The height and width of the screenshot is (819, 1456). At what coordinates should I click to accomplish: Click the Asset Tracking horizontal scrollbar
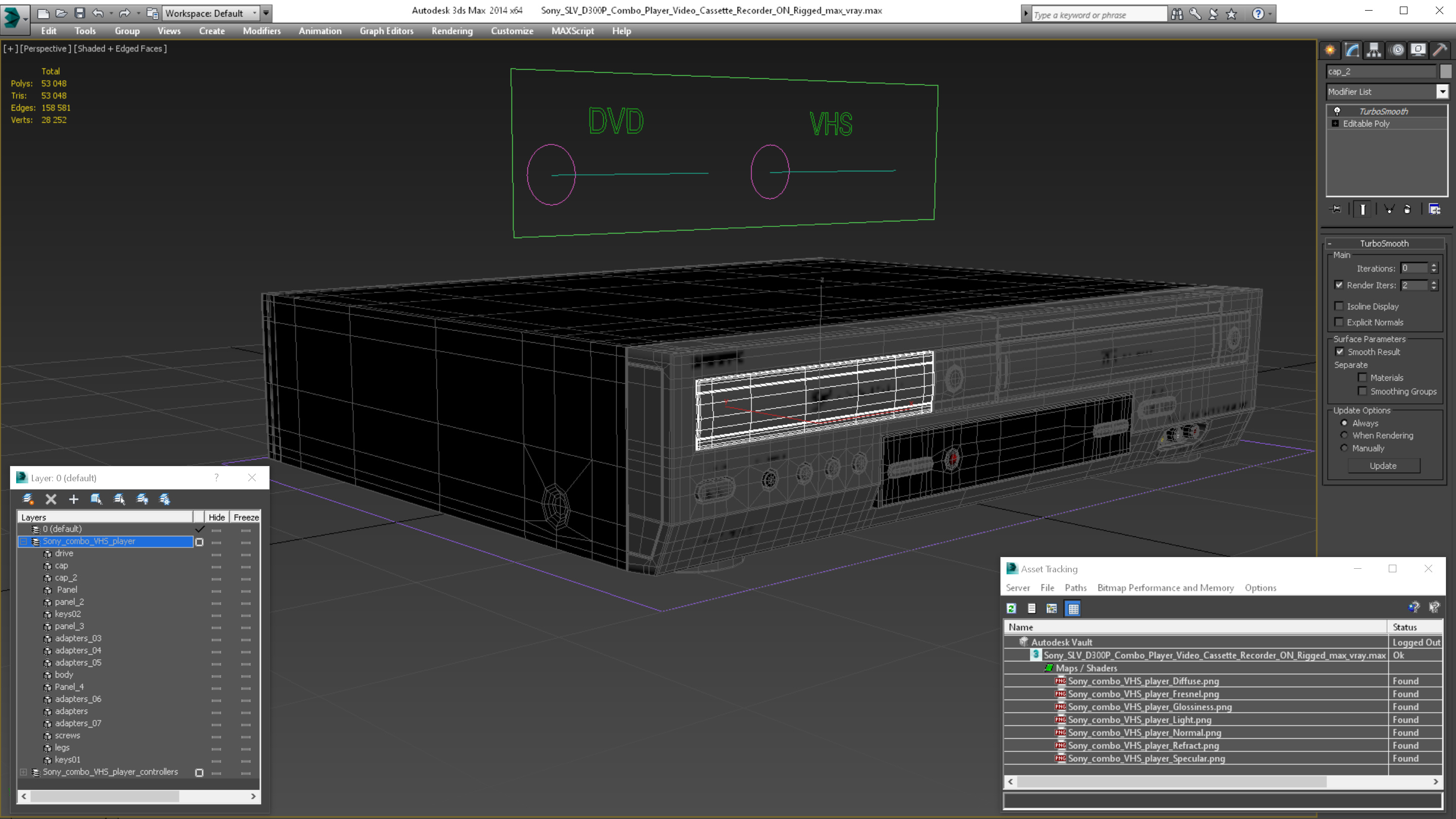coord(1223,782)
